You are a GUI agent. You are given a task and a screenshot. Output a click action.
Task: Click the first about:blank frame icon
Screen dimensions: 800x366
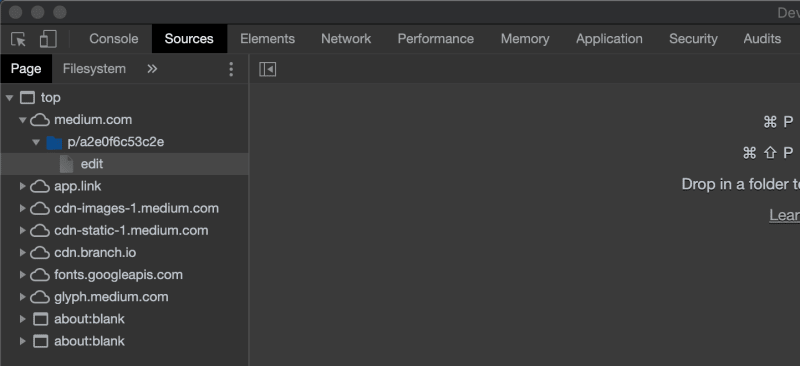coord(40,320)
